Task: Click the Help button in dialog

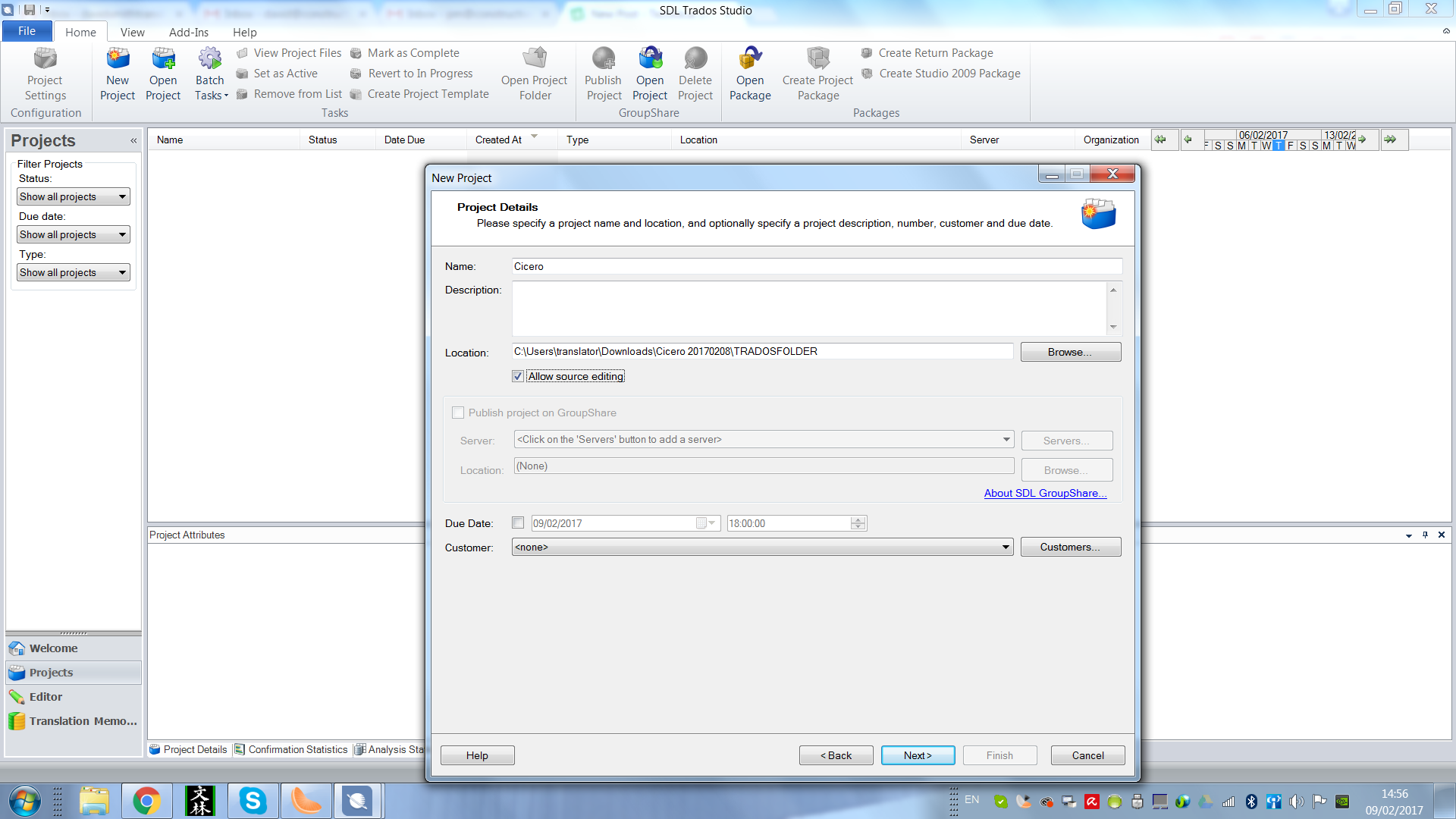Action: [477, 755]
